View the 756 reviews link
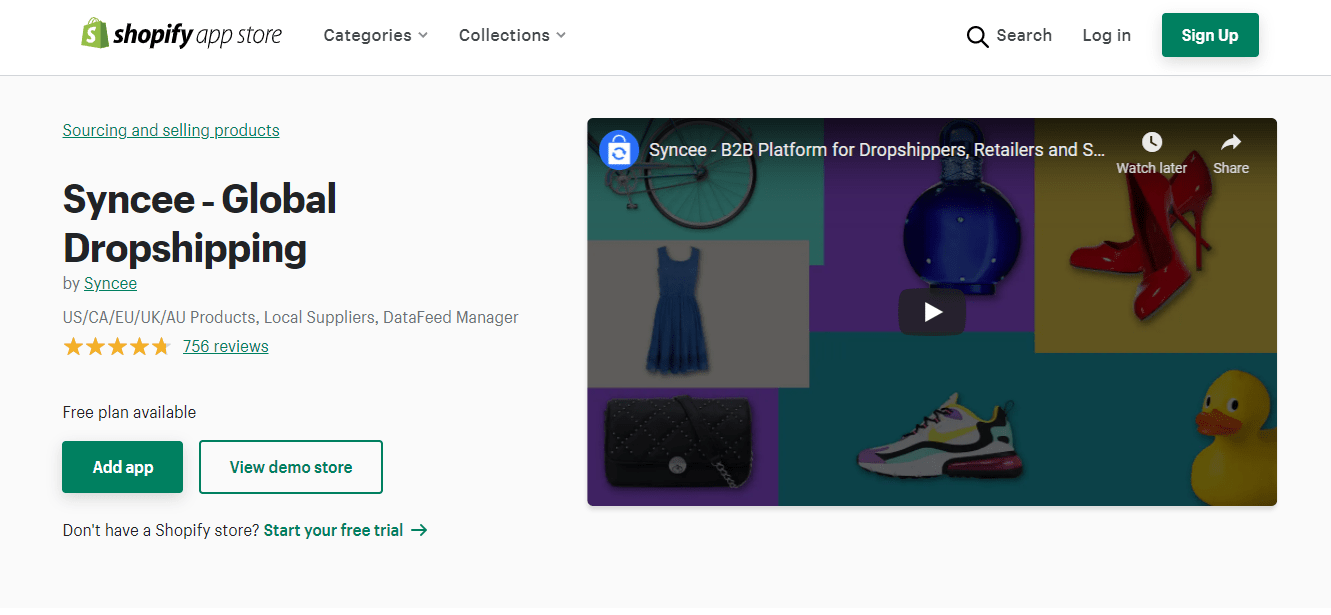The width and height of the screenshot is (1331, 615). [226, 346]
